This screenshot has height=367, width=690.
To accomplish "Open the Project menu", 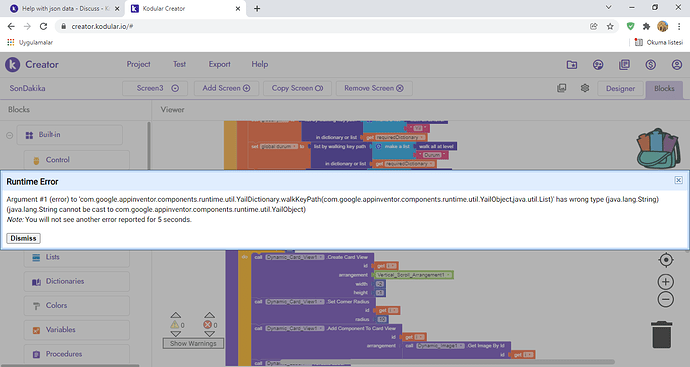I will pyautogui.click(x=139, y=64).
